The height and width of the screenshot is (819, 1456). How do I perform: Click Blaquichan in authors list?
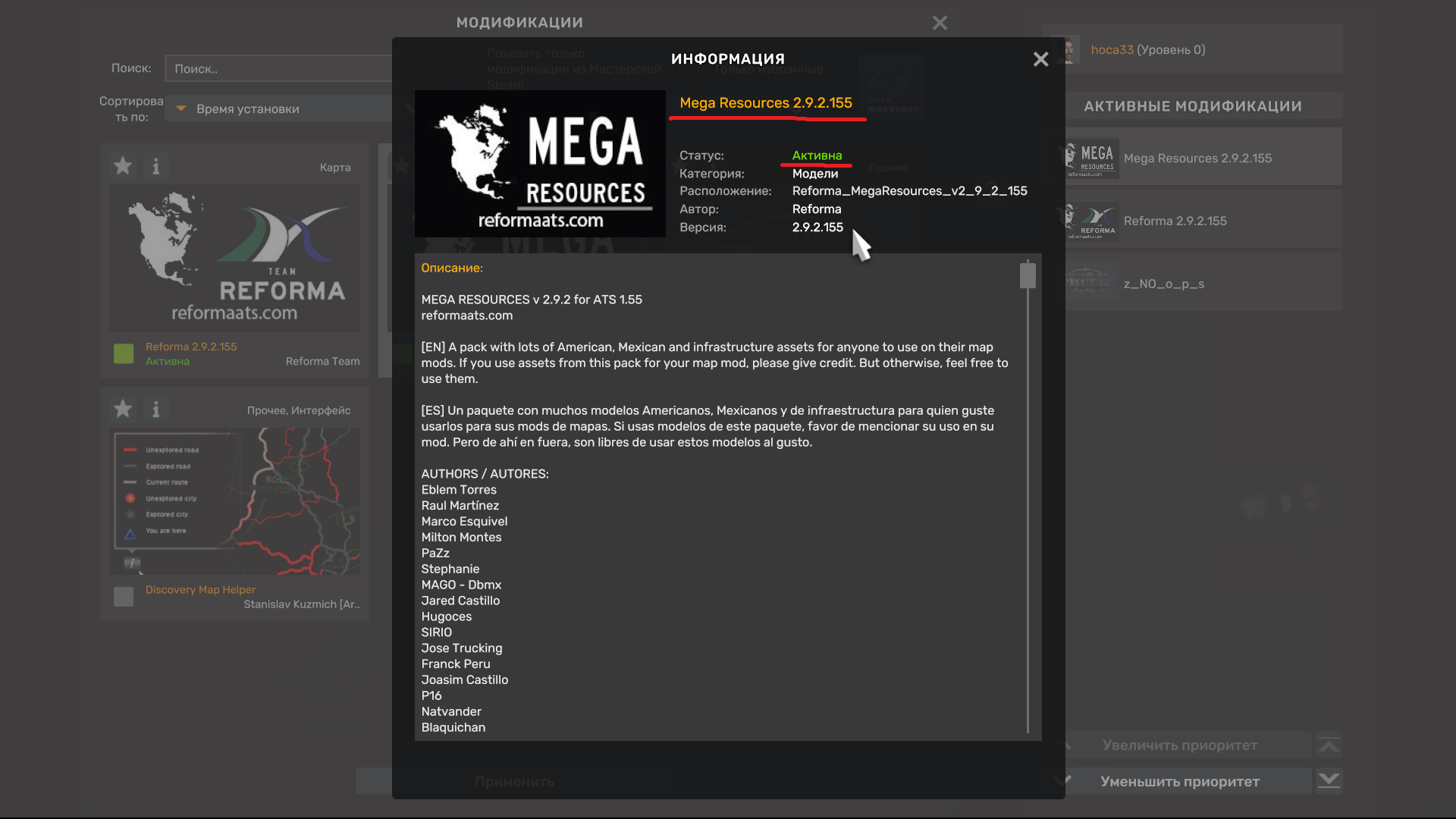453,727
